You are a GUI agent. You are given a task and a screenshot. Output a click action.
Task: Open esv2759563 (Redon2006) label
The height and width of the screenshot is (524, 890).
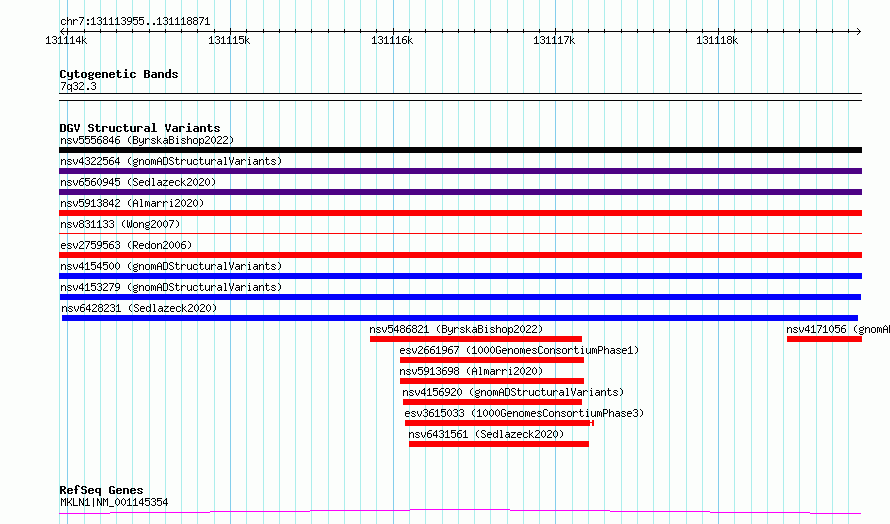pyautogui.click(x=126, y=245)
